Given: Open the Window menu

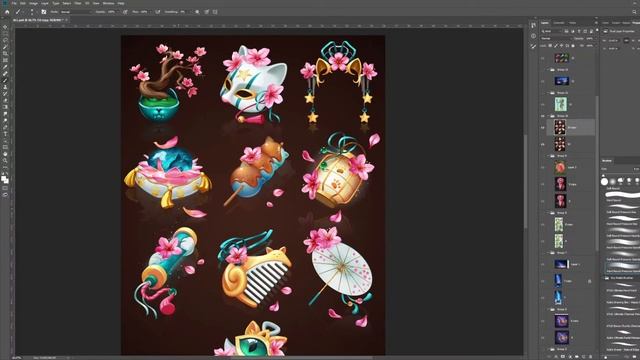Looking at the screenshot, I should click(108, 3).
